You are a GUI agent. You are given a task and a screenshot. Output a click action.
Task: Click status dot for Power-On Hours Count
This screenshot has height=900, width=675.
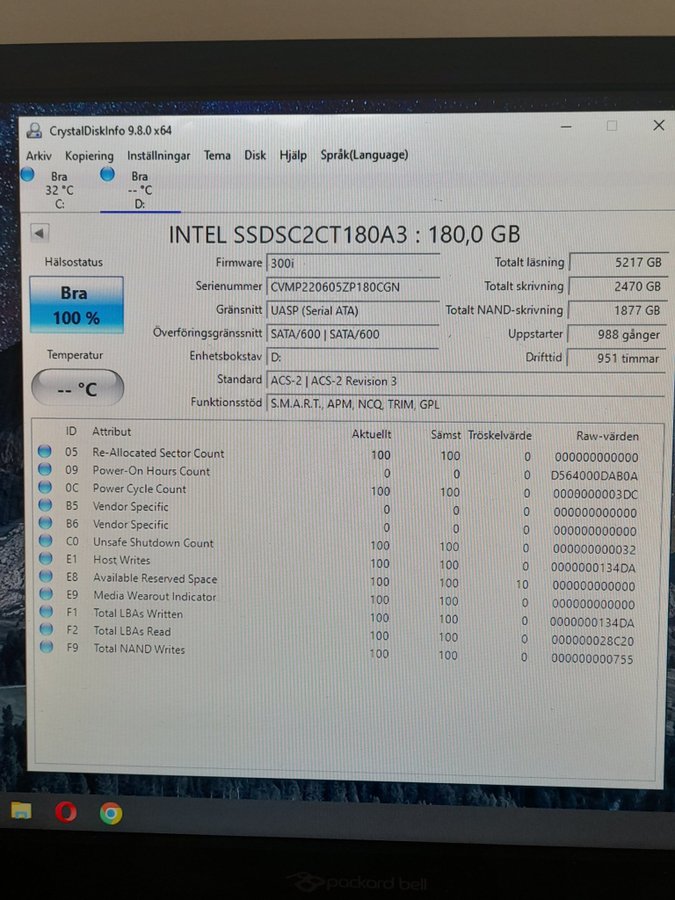point(45,470)
